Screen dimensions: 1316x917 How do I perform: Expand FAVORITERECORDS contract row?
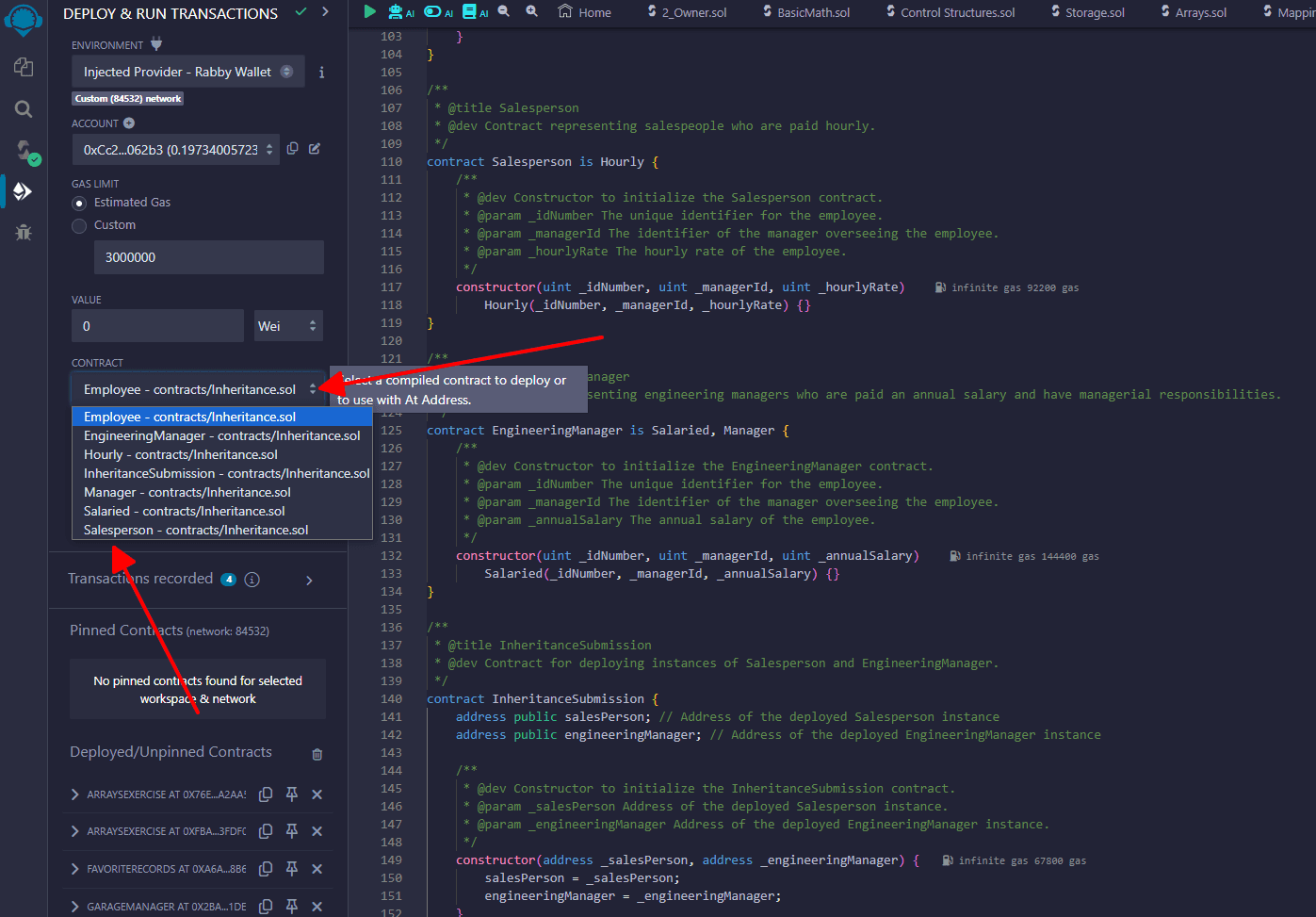tap(75, 869)
